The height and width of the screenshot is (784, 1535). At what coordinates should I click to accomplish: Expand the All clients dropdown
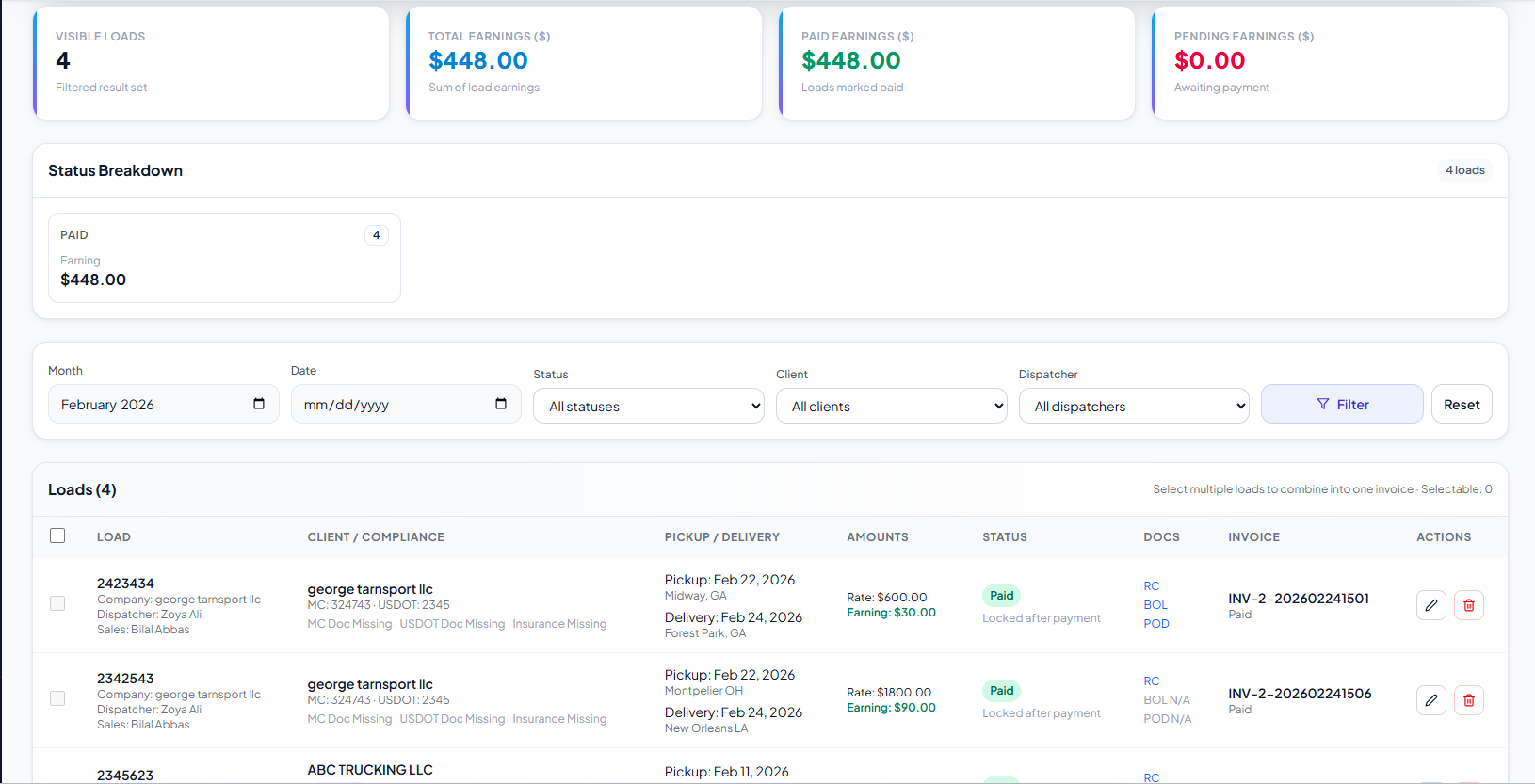coord(891,407)
